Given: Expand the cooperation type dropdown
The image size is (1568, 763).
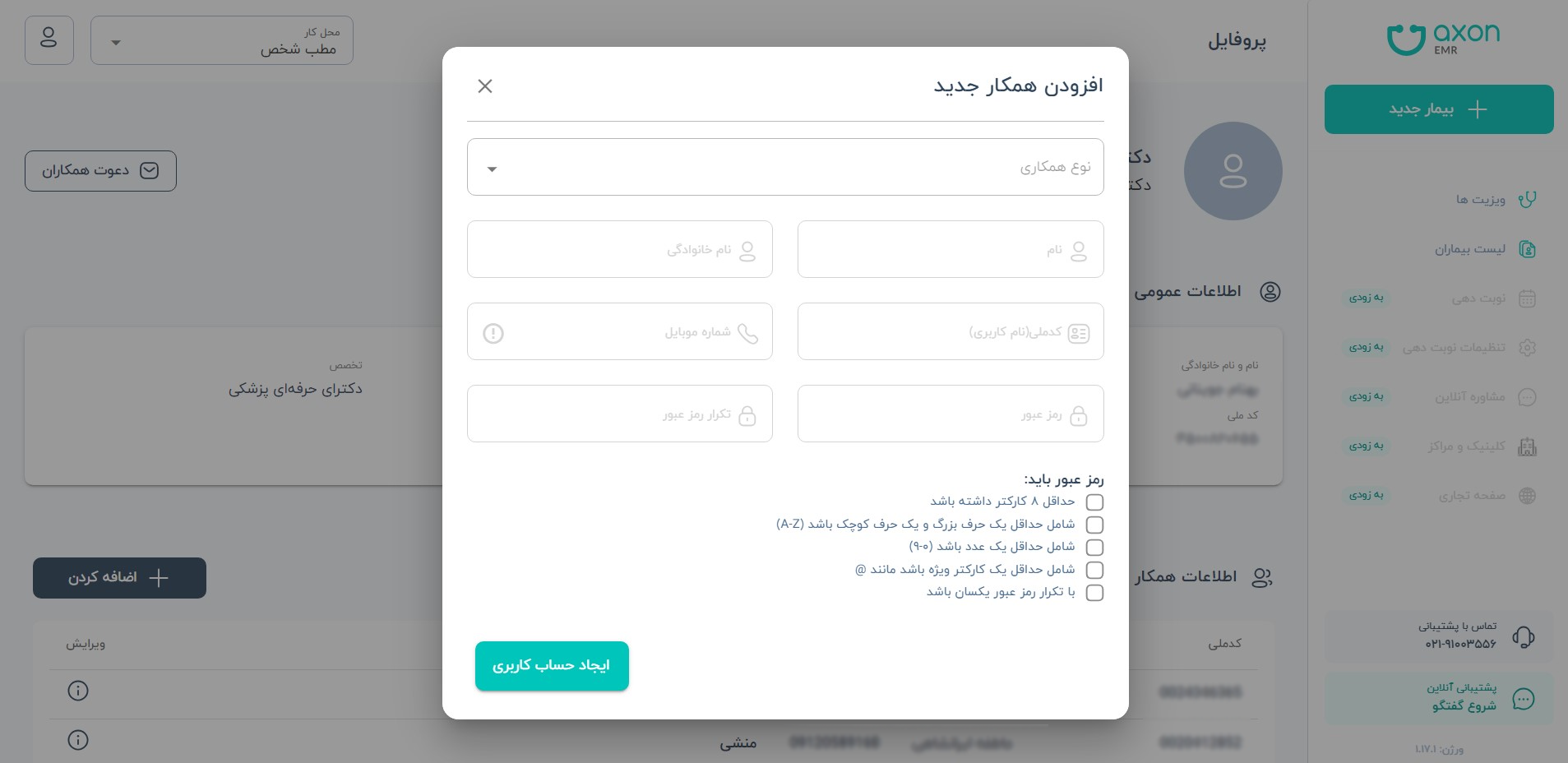Looking at the screenshot, I should 785,167.
